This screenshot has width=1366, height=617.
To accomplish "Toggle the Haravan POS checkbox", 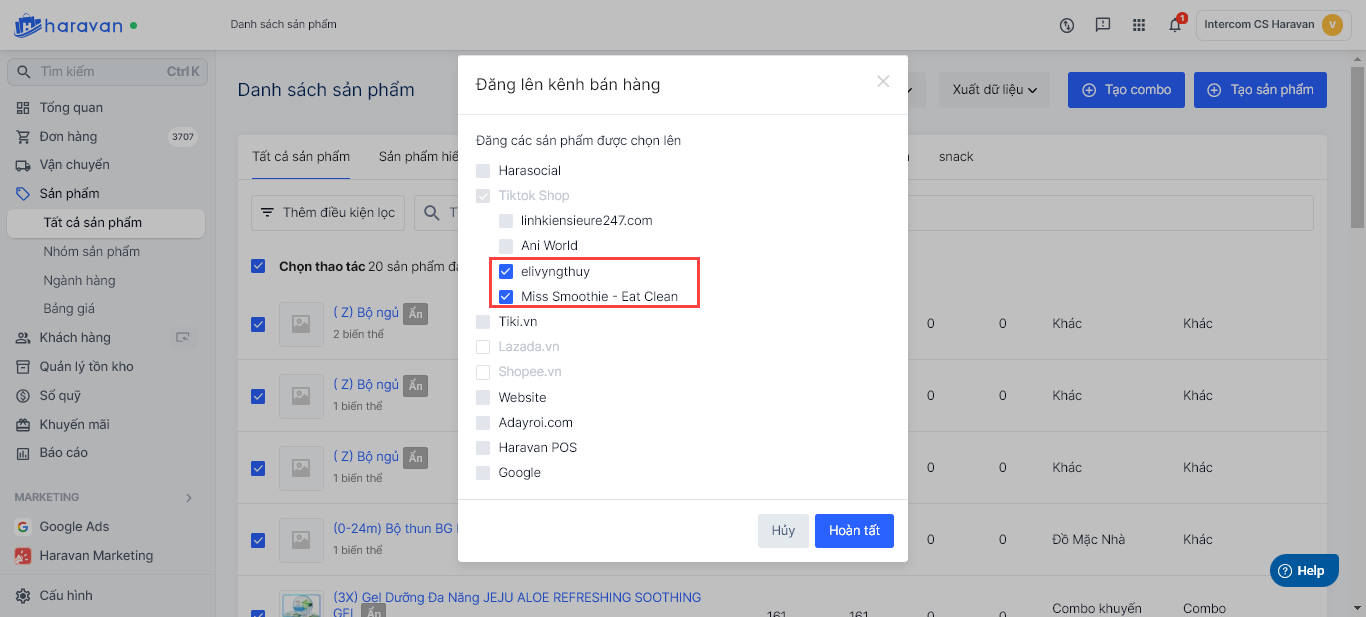I will [483, 448].
